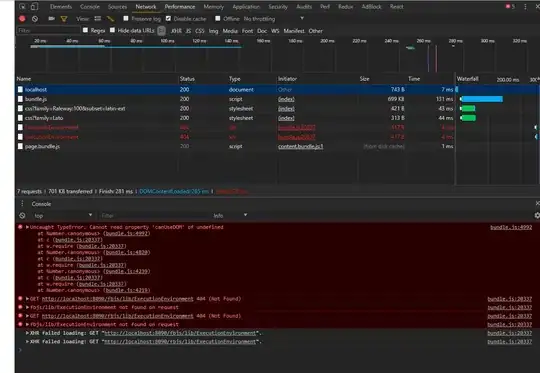Image resolution: width=540 pixels, height=373 pixels.
Task: Open the DevTools three-dot customize menu
Action: [x=525, y=7]
